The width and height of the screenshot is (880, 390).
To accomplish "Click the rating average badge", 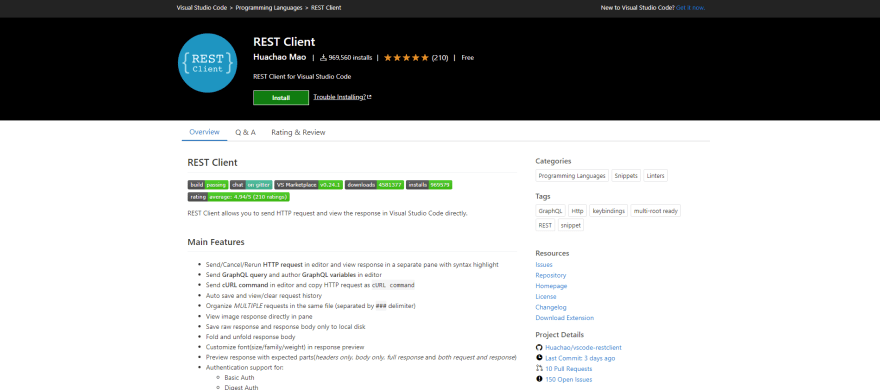I will [239, 197].
